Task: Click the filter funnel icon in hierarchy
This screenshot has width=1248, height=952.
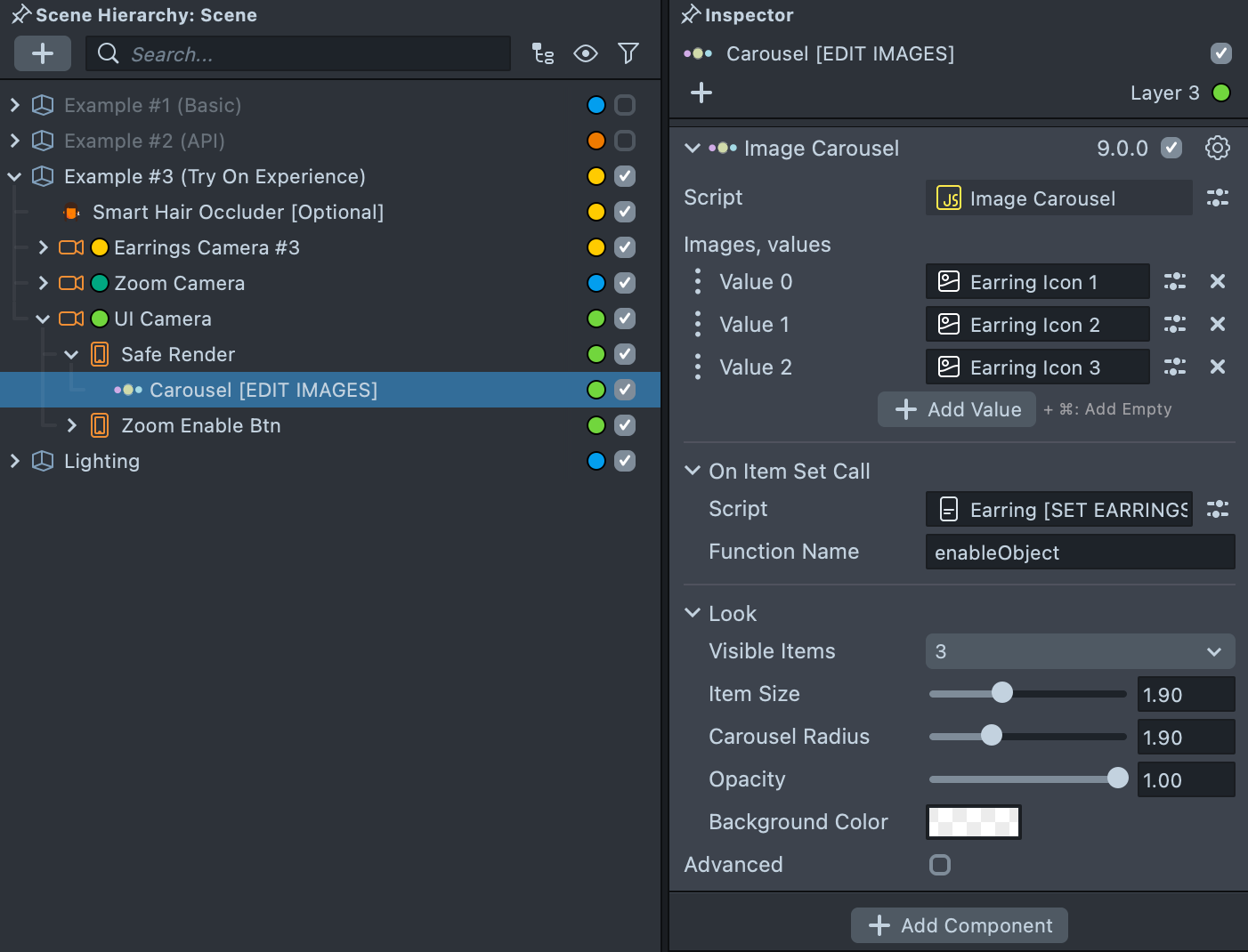Action: point(628,54)
